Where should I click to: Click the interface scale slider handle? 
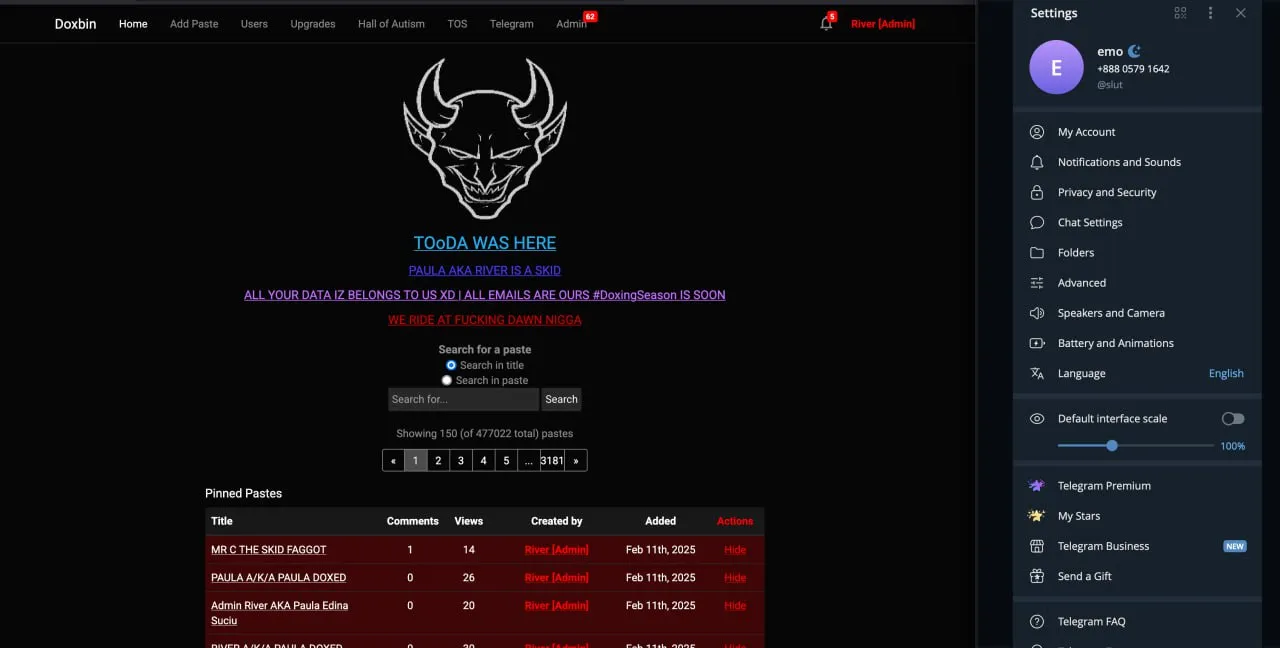tap(1112, 446)
